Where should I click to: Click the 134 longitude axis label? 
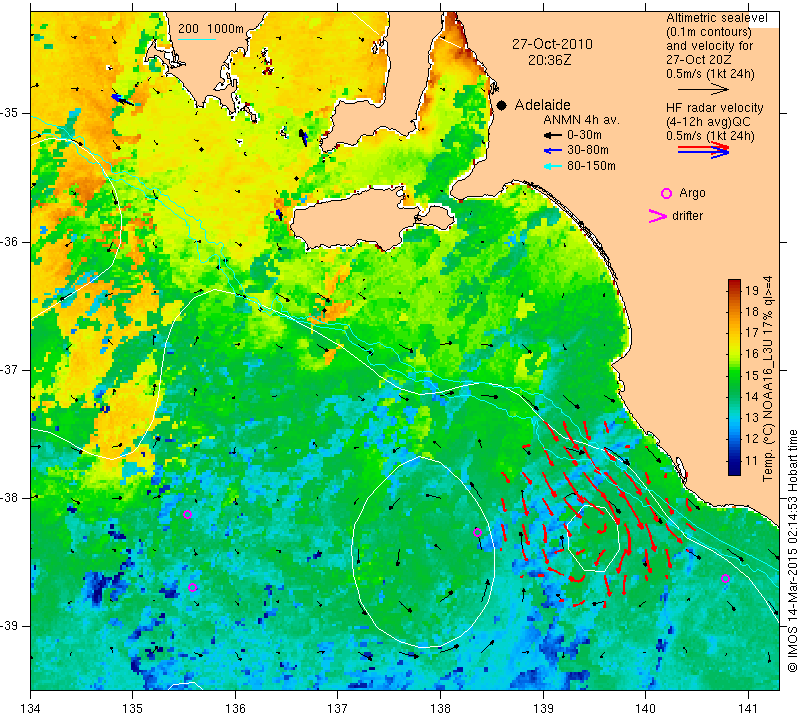pyautogui.click(x=31, y=709)
